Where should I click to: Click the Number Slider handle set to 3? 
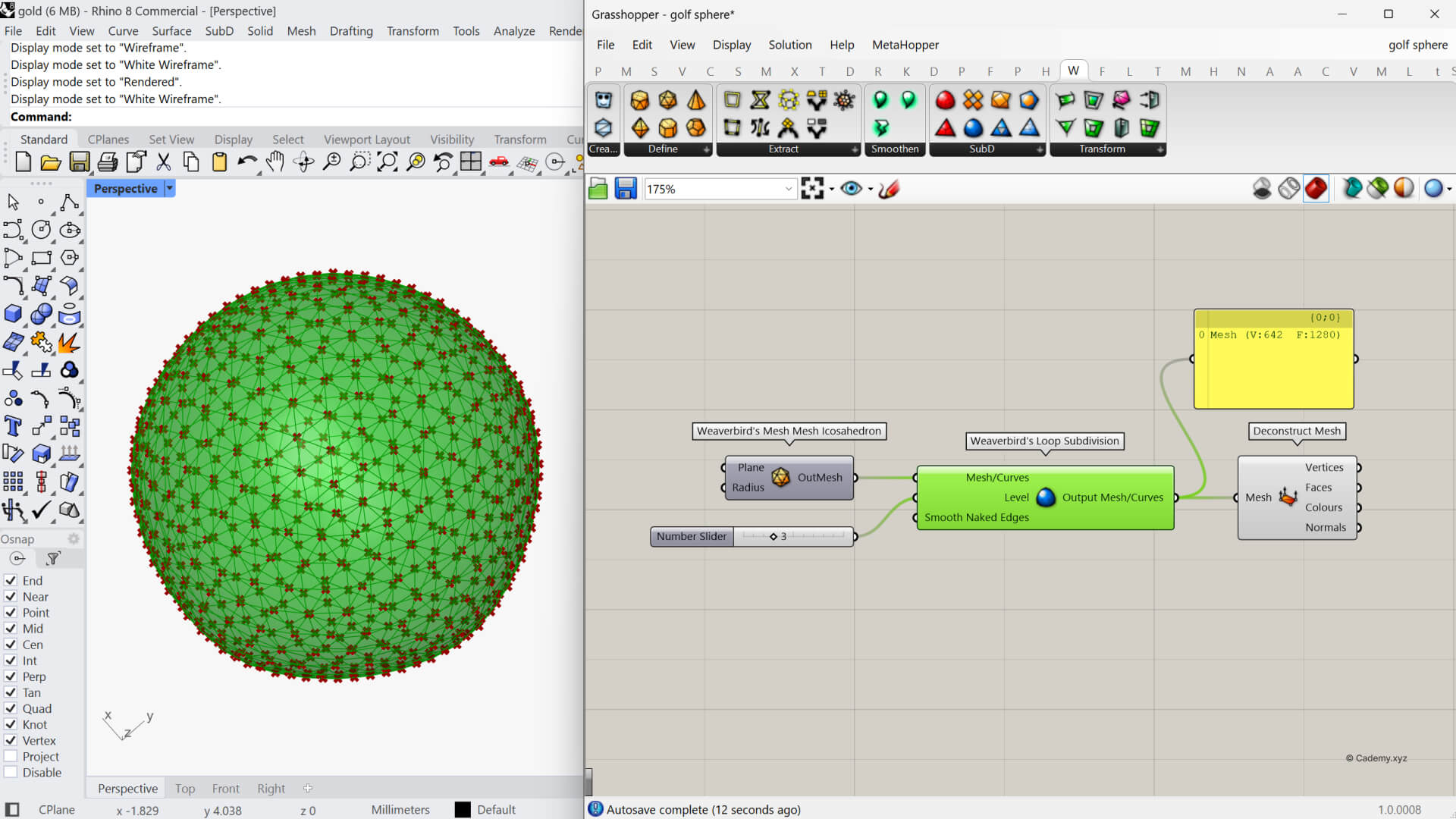(x=773, y=536)
